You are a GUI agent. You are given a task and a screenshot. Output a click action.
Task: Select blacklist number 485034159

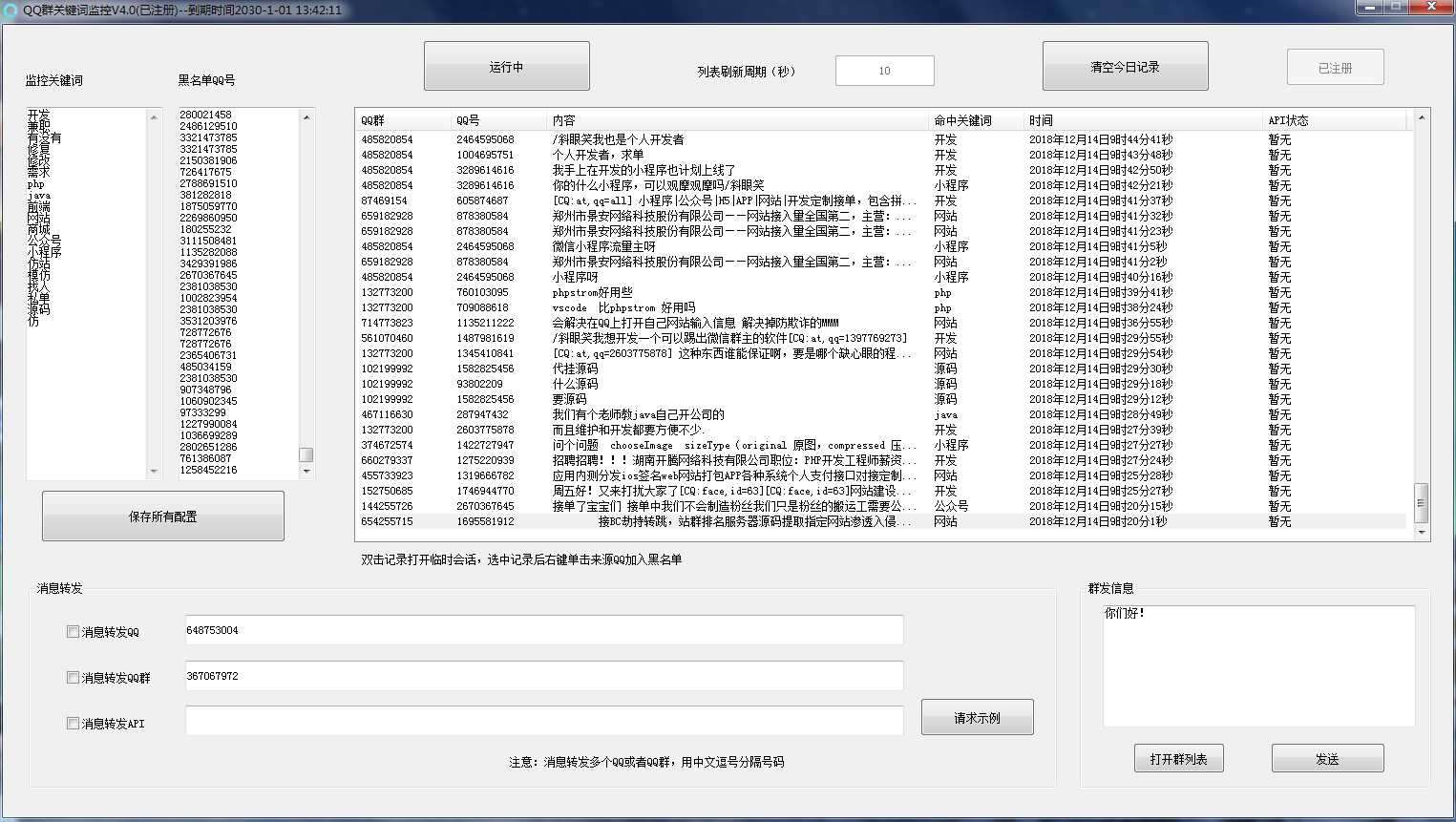pos(205,367)
